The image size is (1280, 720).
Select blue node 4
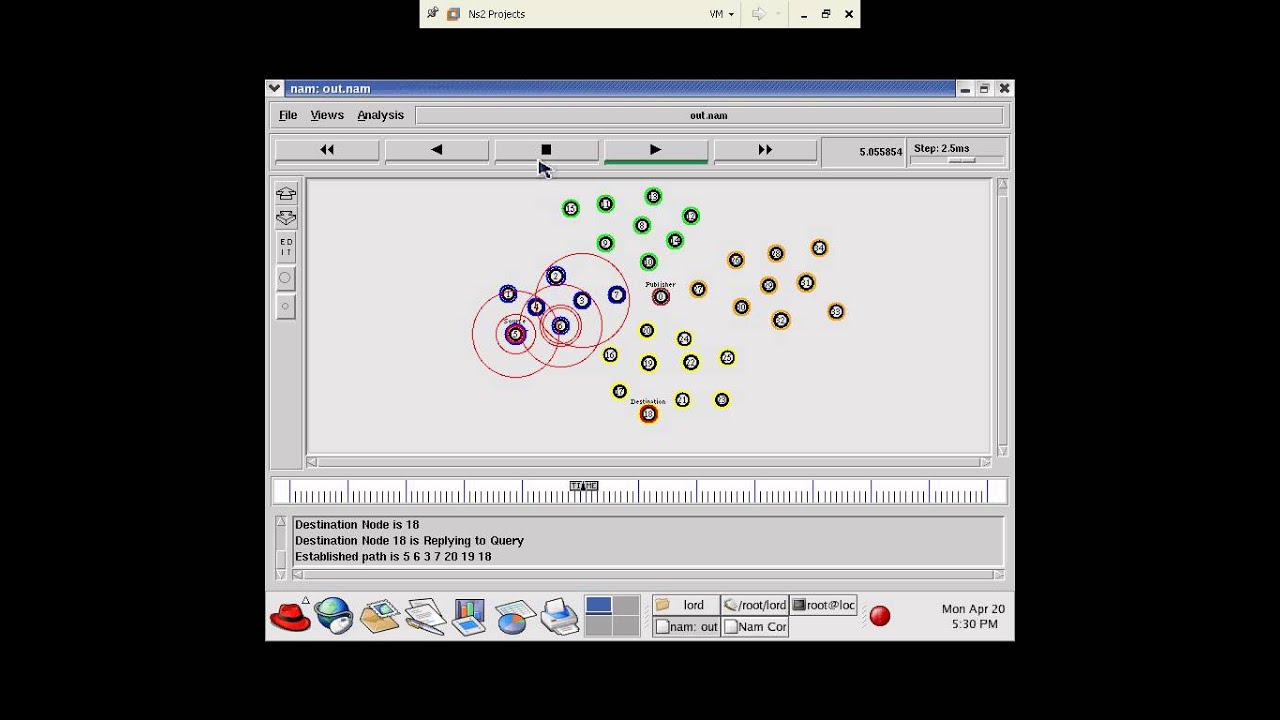536,307
